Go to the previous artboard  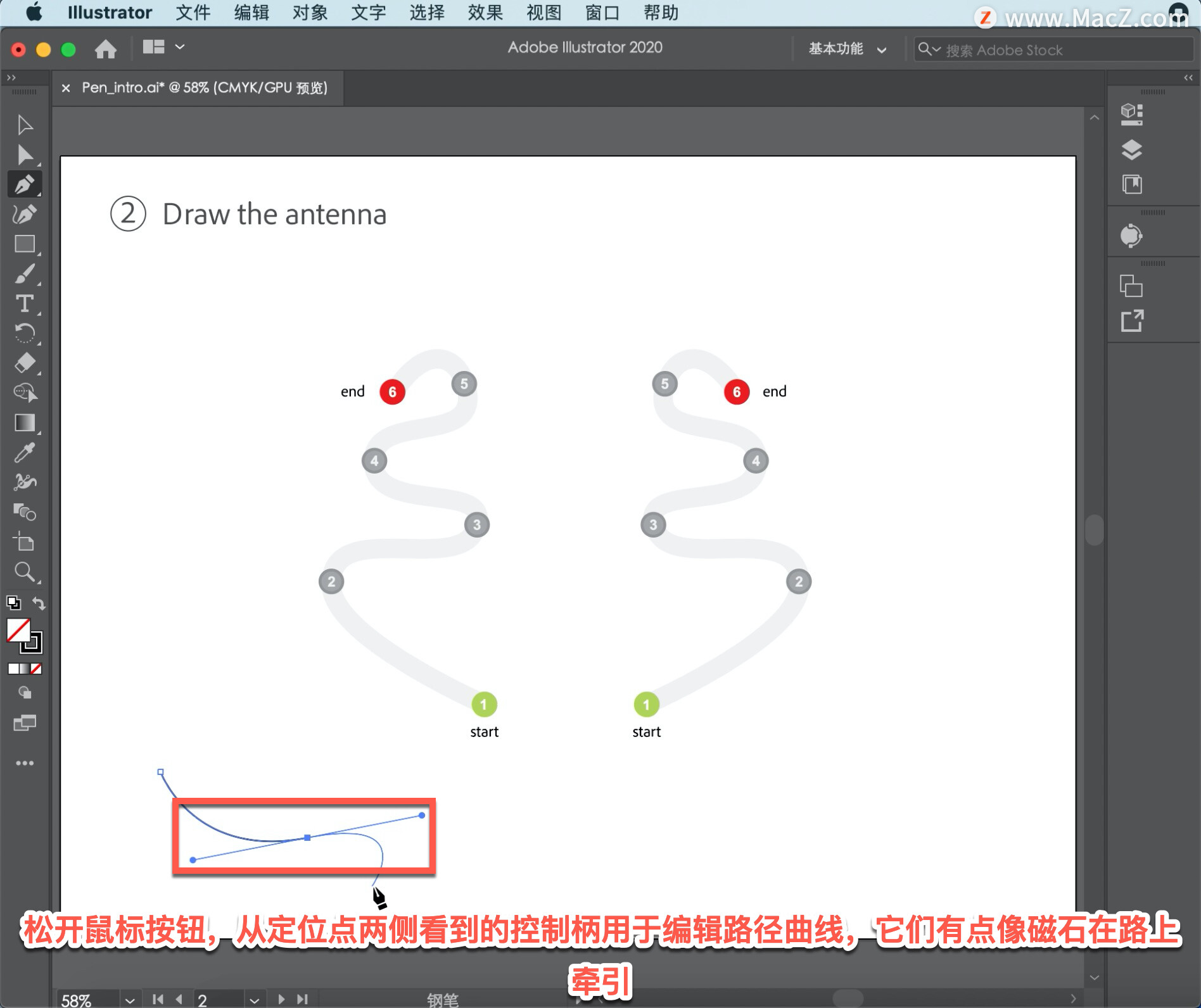[x=179, y=999]
